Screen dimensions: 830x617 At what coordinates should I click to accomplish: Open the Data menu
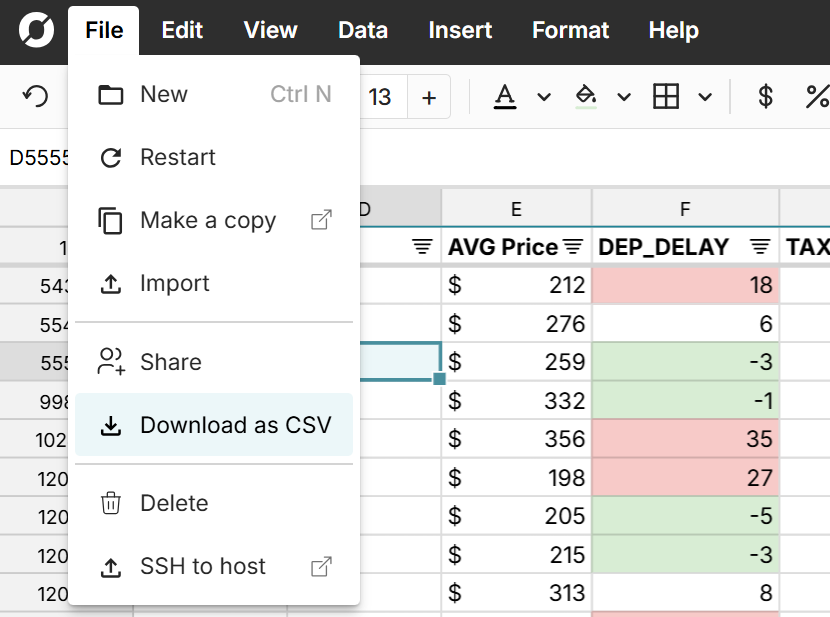coord(362,30)
